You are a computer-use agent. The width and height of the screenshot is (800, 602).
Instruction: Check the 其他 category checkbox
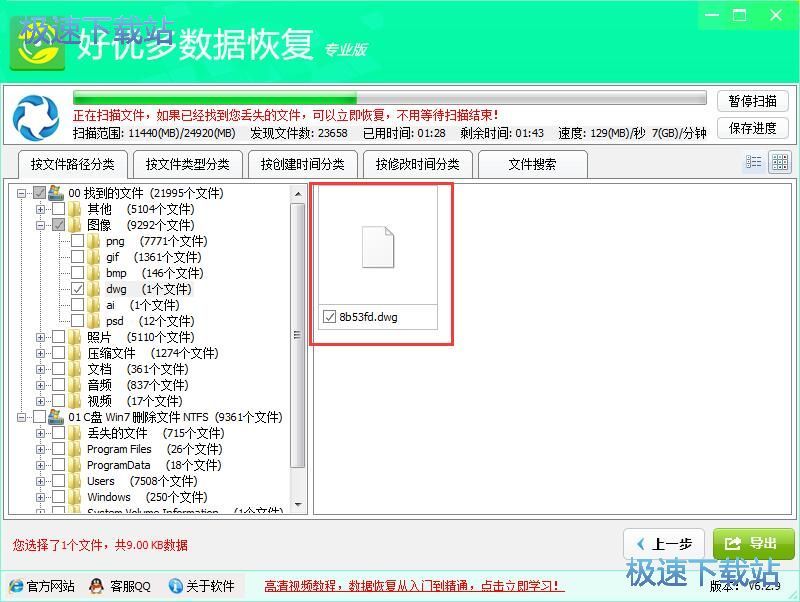(x=59, y=209)
